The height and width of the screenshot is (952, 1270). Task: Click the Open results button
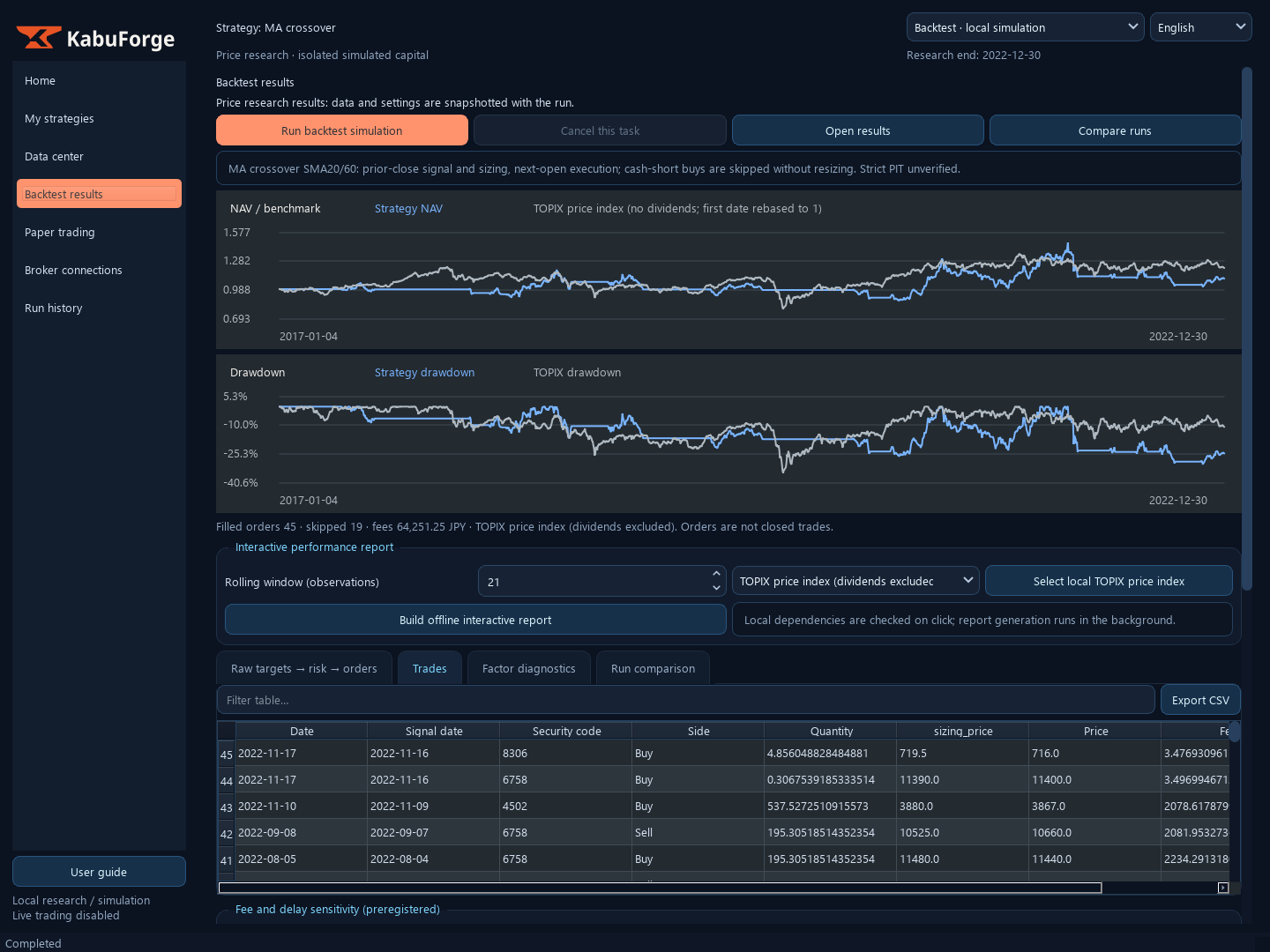point(858,130)
